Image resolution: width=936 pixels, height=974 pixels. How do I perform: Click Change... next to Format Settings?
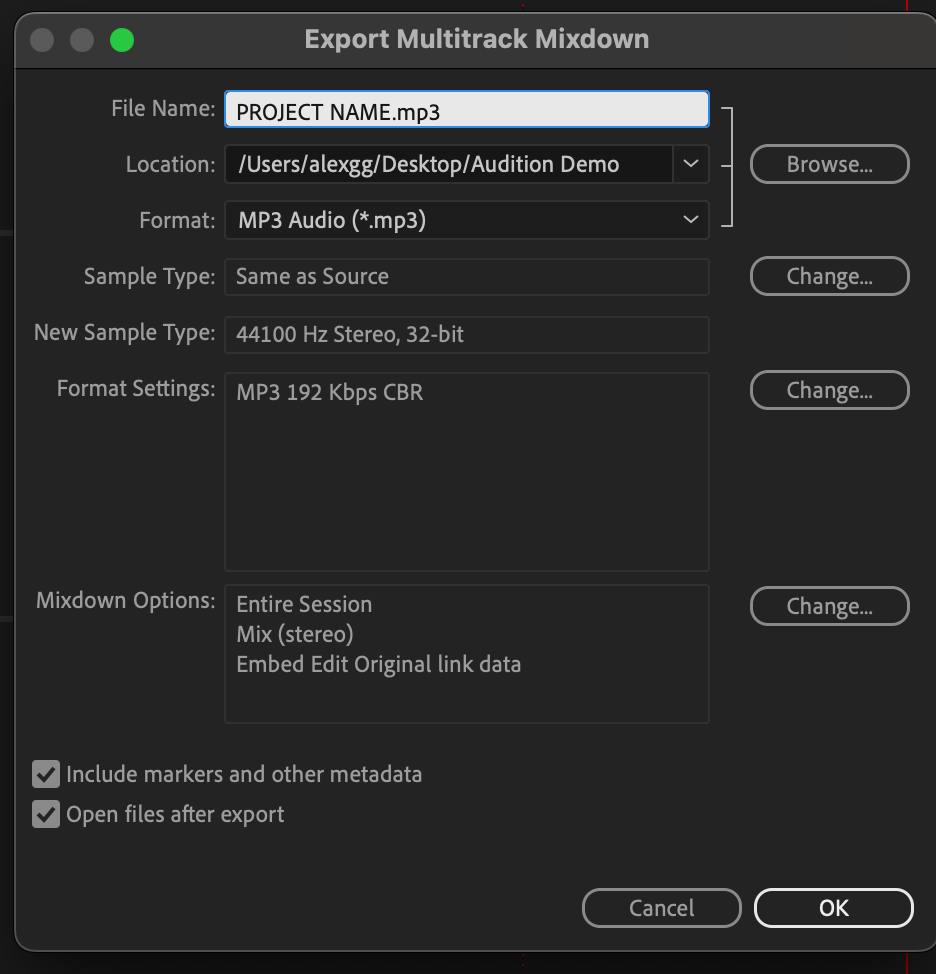tap(829, 391)
